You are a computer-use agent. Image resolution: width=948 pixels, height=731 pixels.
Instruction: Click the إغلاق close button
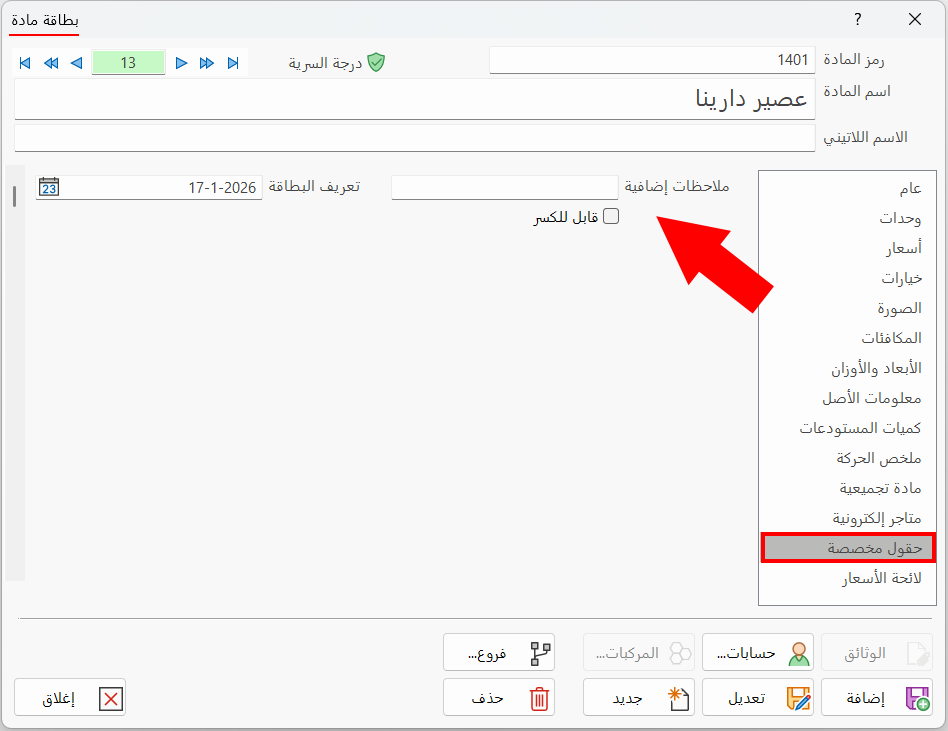coord(70,697)
